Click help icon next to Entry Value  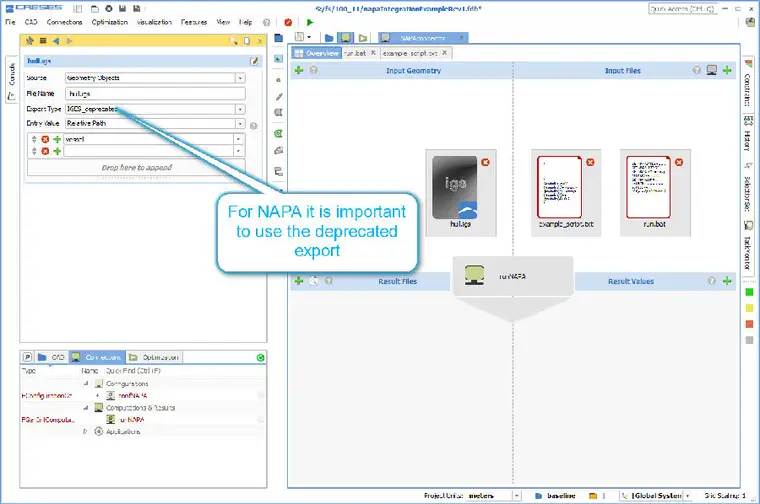coord(253,126)
